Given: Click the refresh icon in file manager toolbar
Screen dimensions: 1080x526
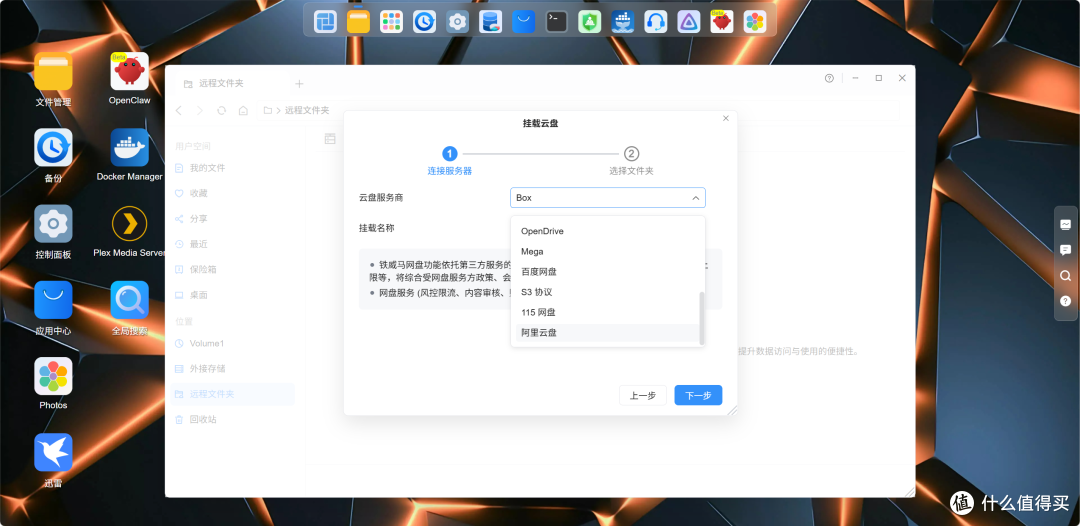Looking at the screenshot, I should (x=221, y=110).
